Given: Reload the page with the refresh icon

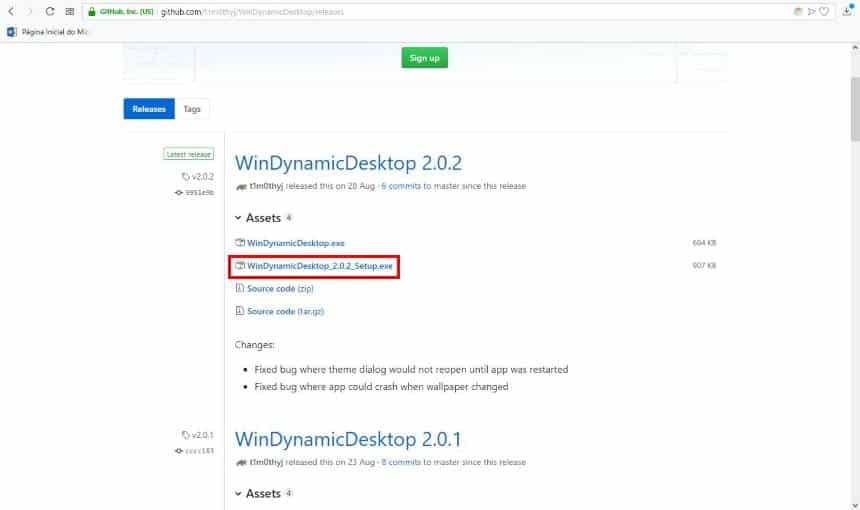Looking at the screenshot, I should click(x=50, y=12).
